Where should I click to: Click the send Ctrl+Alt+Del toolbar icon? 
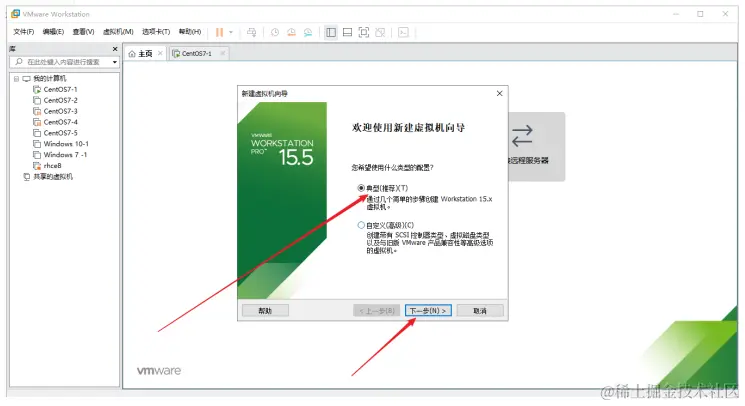(251, 32)
